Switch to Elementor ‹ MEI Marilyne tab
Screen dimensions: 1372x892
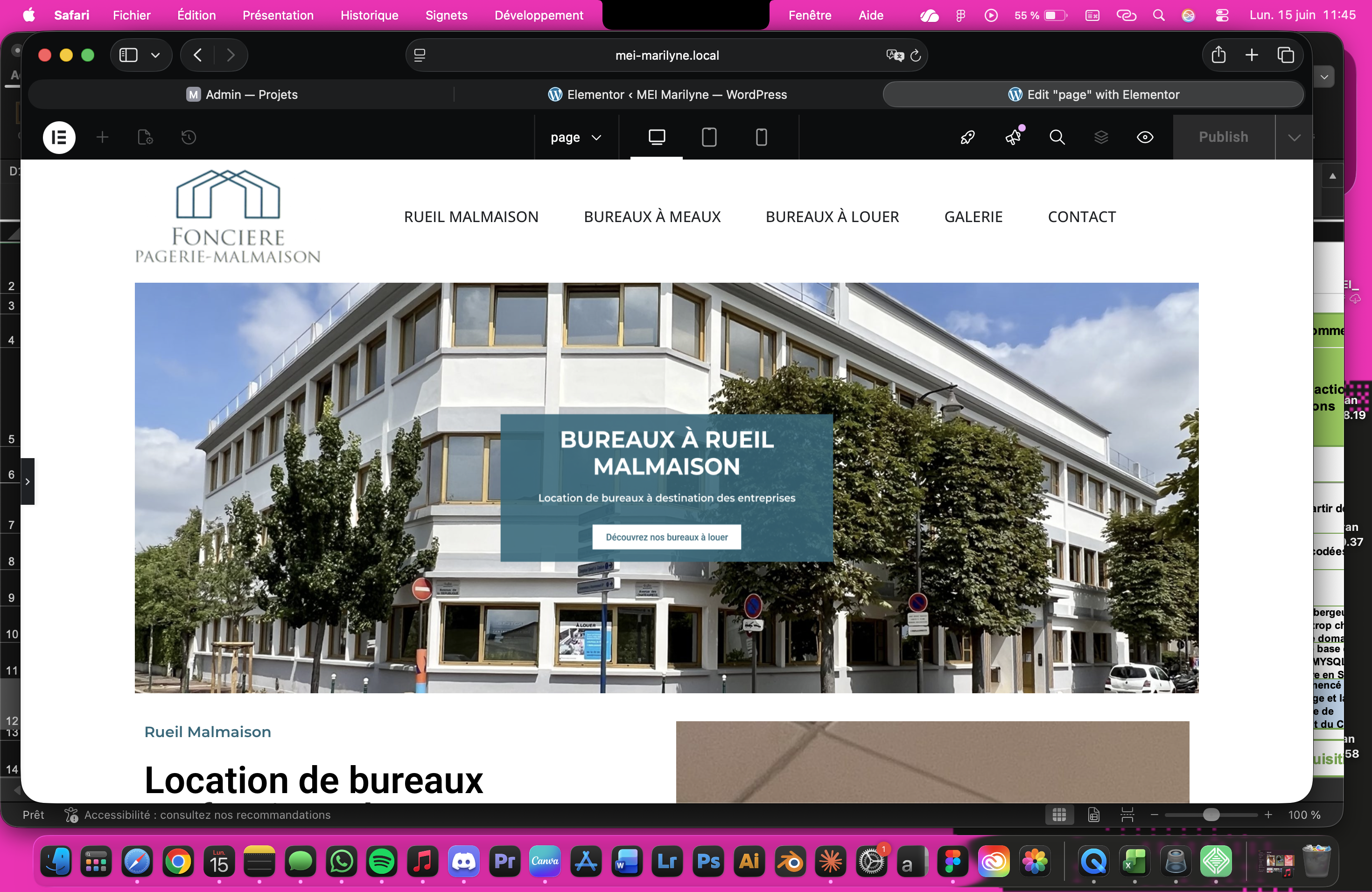pos(667,95)
